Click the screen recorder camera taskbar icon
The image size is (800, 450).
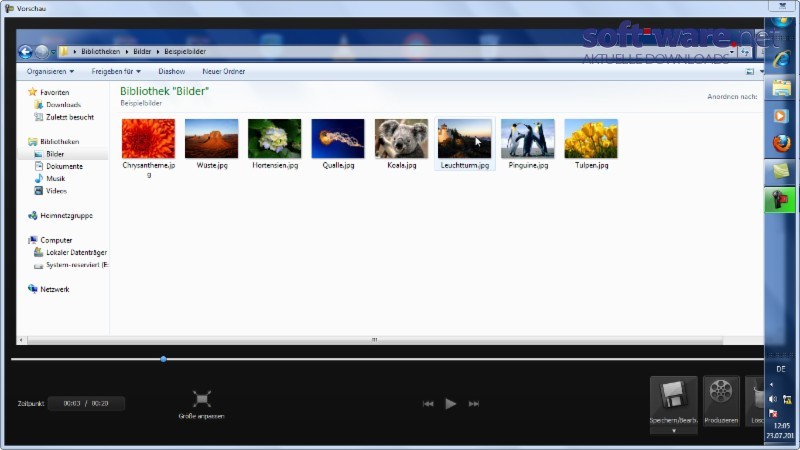coord(780,199)
